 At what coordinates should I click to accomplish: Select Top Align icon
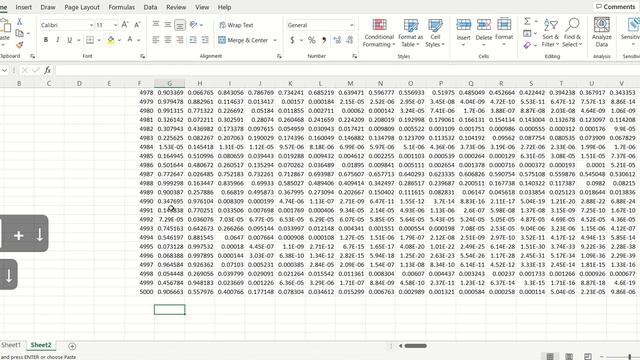click(x=156, y=24)
